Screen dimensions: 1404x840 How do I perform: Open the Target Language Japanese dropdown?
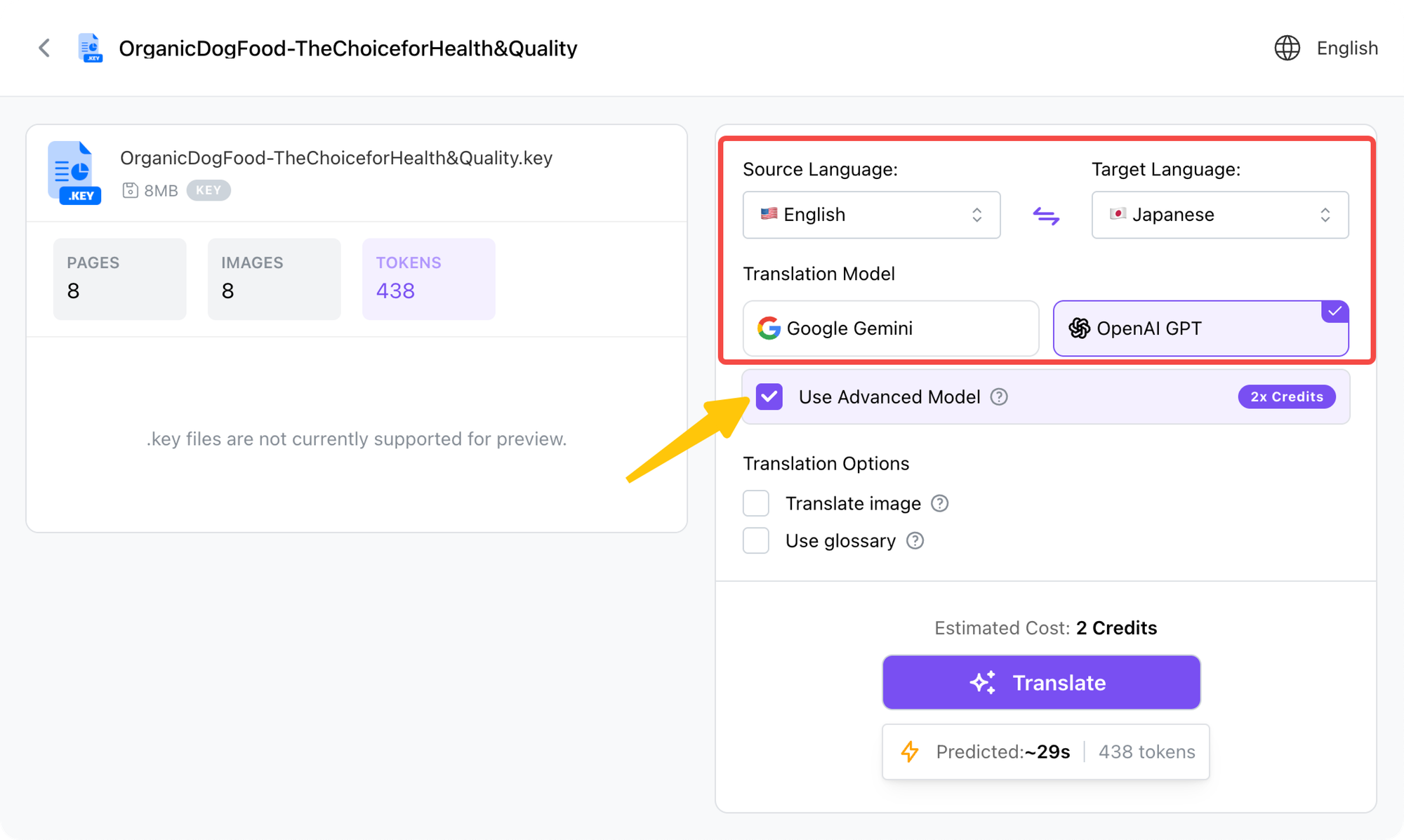point(1219,215)
